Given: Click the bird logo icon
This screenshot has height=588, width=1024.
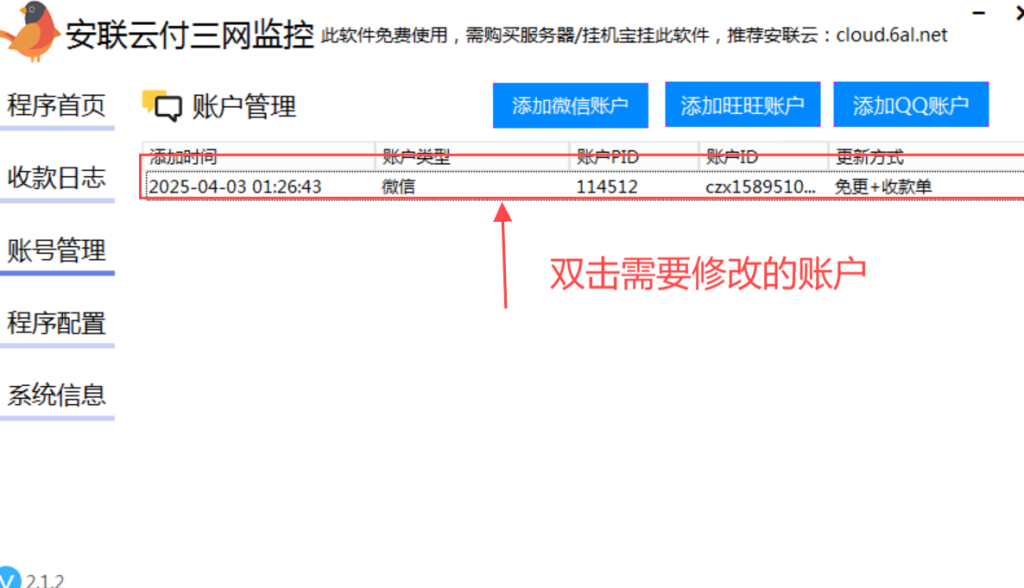Looking at the screenshot, I should tap(31, 31).
